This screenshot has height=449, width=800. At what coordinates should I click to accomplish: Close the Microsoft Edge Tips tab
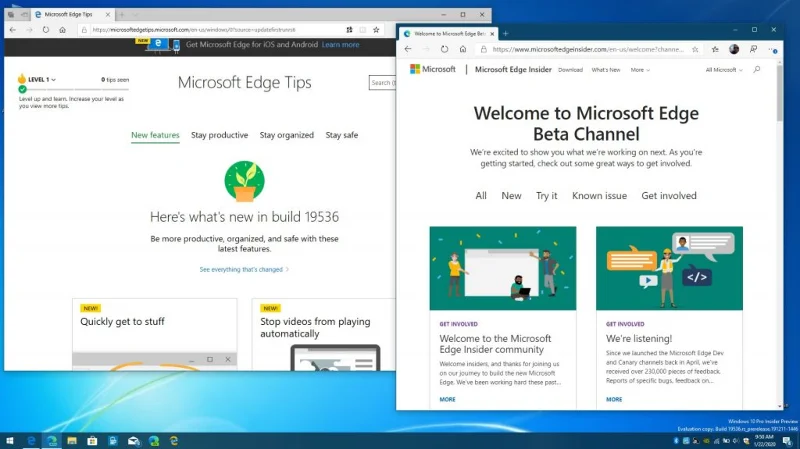[108, 15]
